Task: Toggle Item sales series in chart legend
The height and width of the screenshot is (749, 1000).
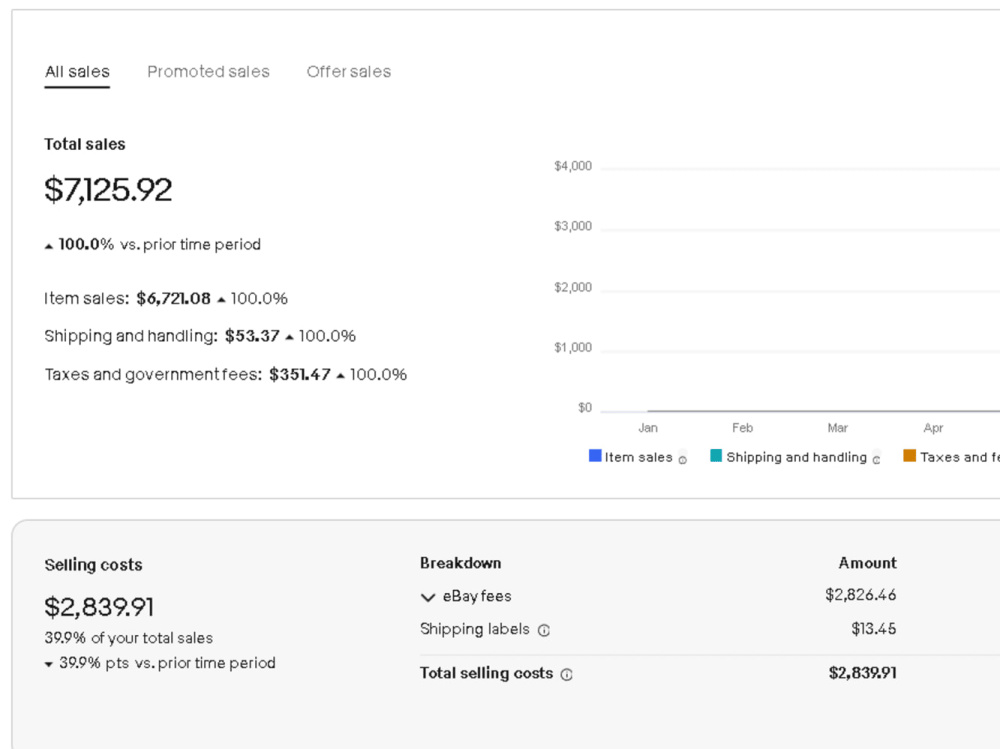Action: click(630, 457)
